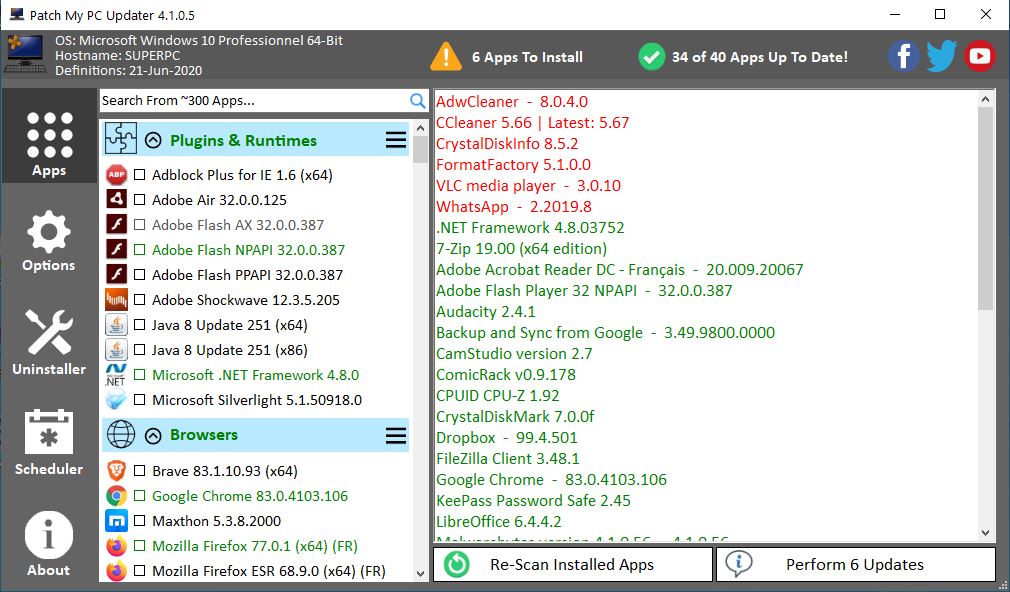Click Re-Scan Installed Apps button

[x=573, y=564]
